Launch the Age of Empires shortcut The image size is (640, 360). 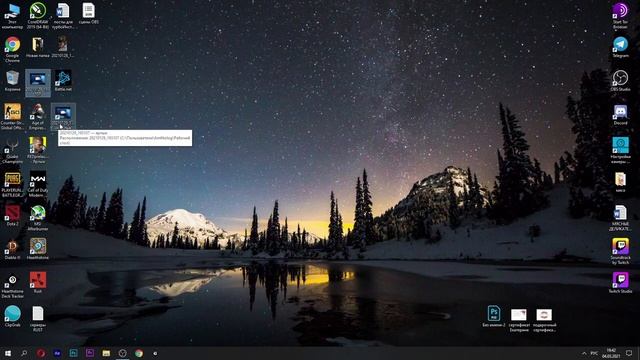38,117
